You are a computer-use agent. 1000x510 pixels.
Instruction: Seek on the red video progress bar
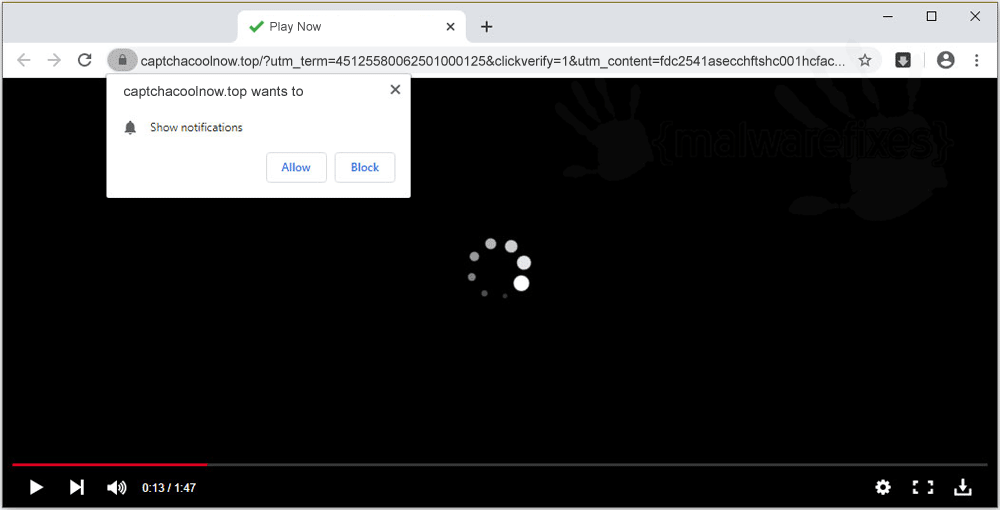point(110,465)
